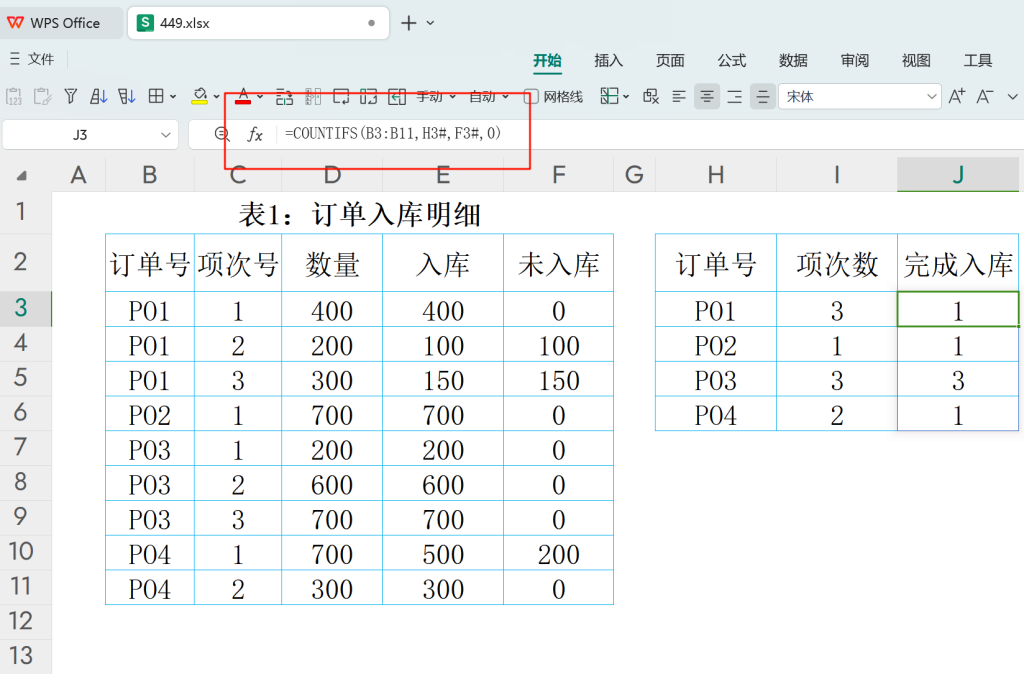Open the Name Box dropdown for J3
The height and width of the screenshot is (674, 1024).
pyautogui.click(x=165, y=135)
